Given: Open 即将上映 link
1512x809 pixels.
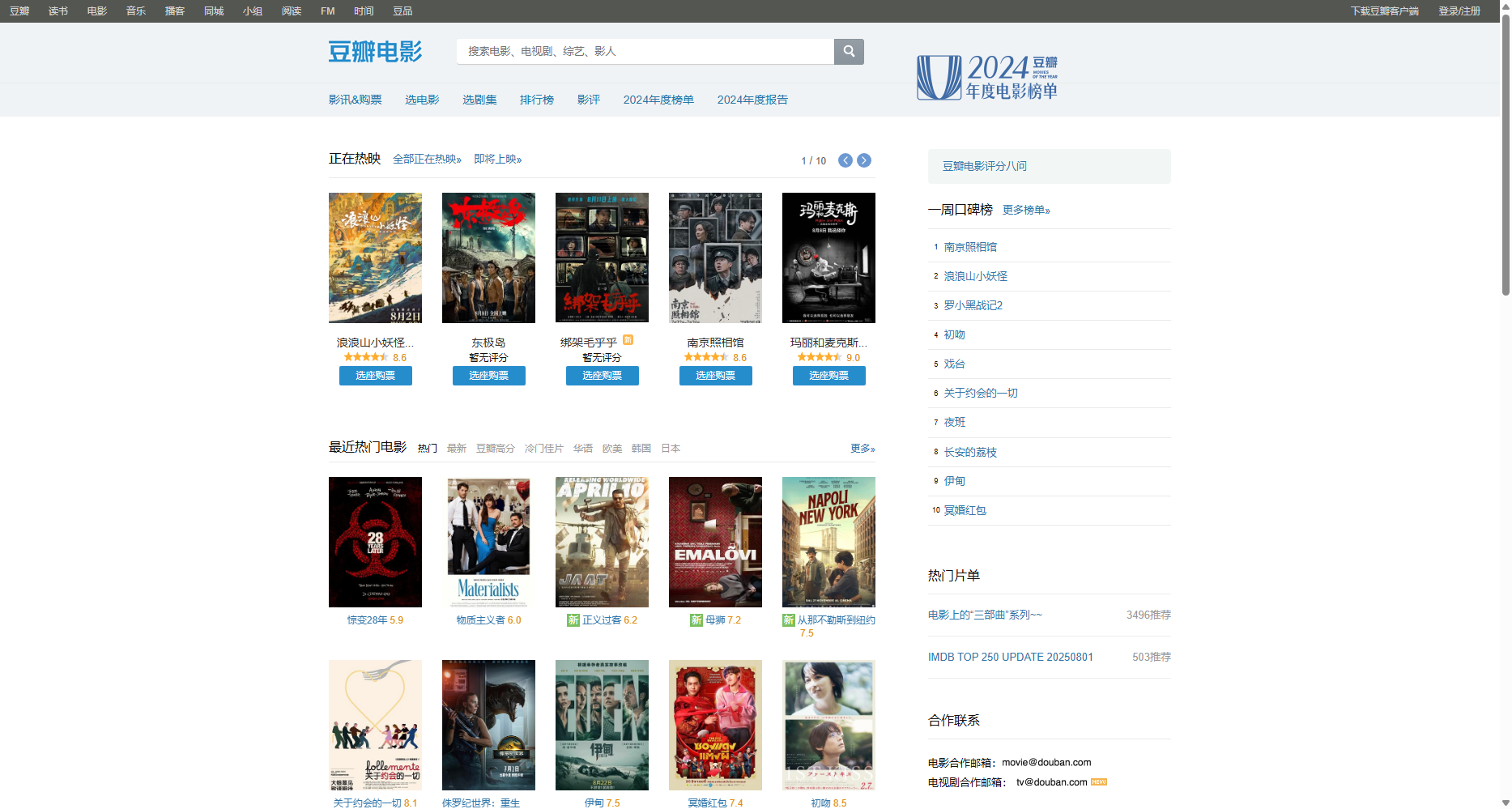Looking at the screenshot, I should (498, 160).
